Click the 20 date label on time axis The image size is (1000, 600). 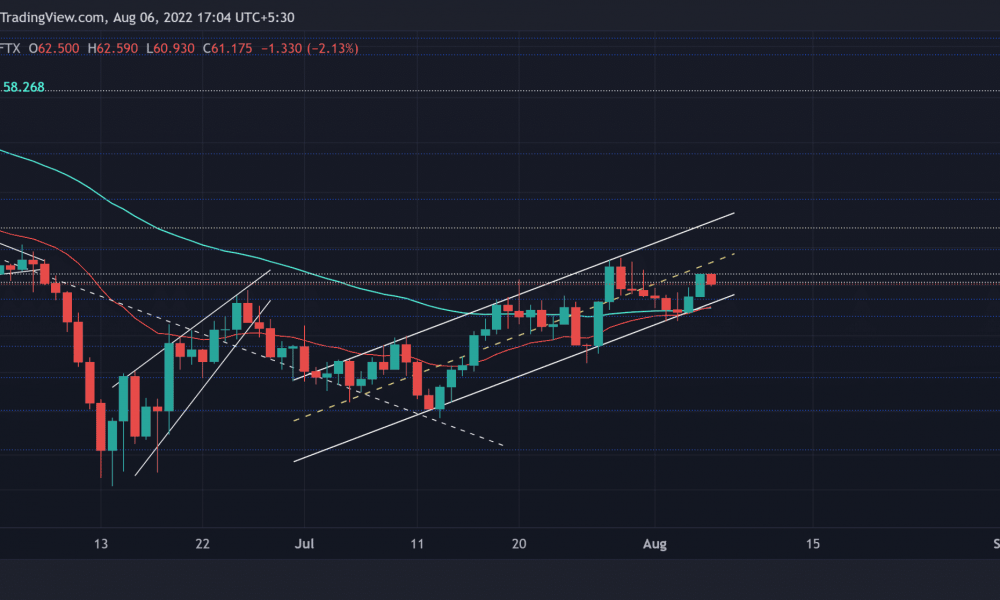519,544
